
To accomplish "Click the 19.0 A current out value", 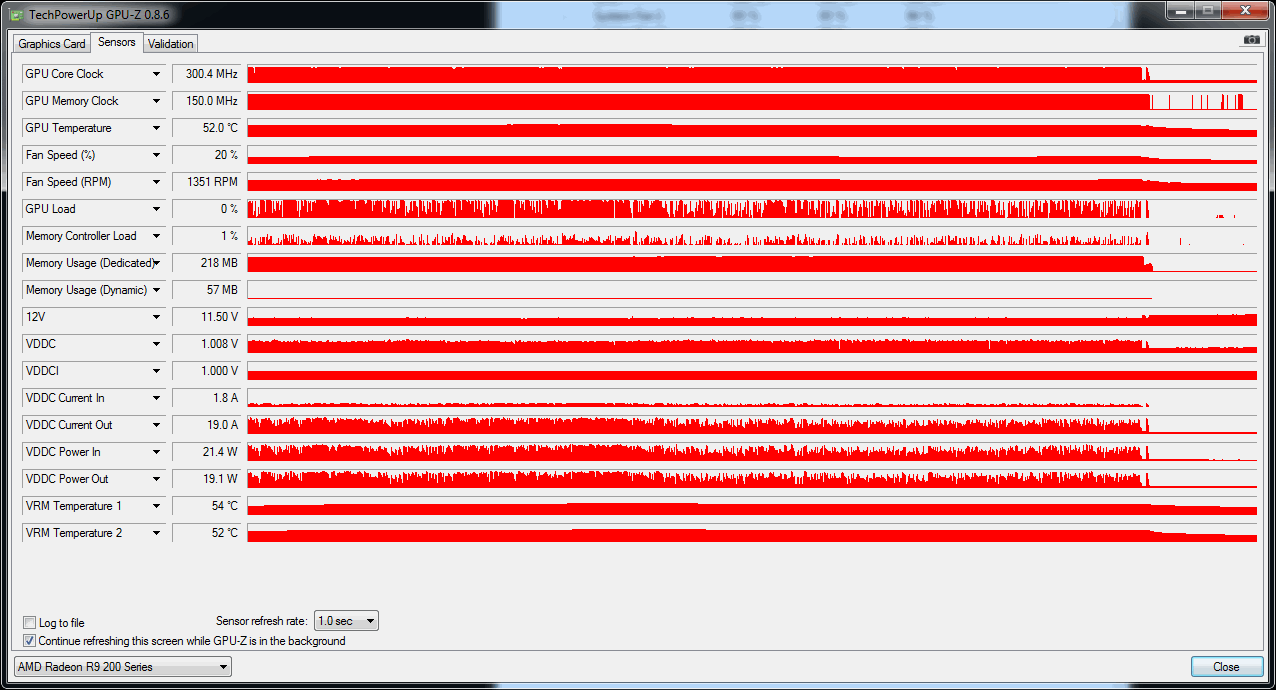I will [x=207, y=425].
